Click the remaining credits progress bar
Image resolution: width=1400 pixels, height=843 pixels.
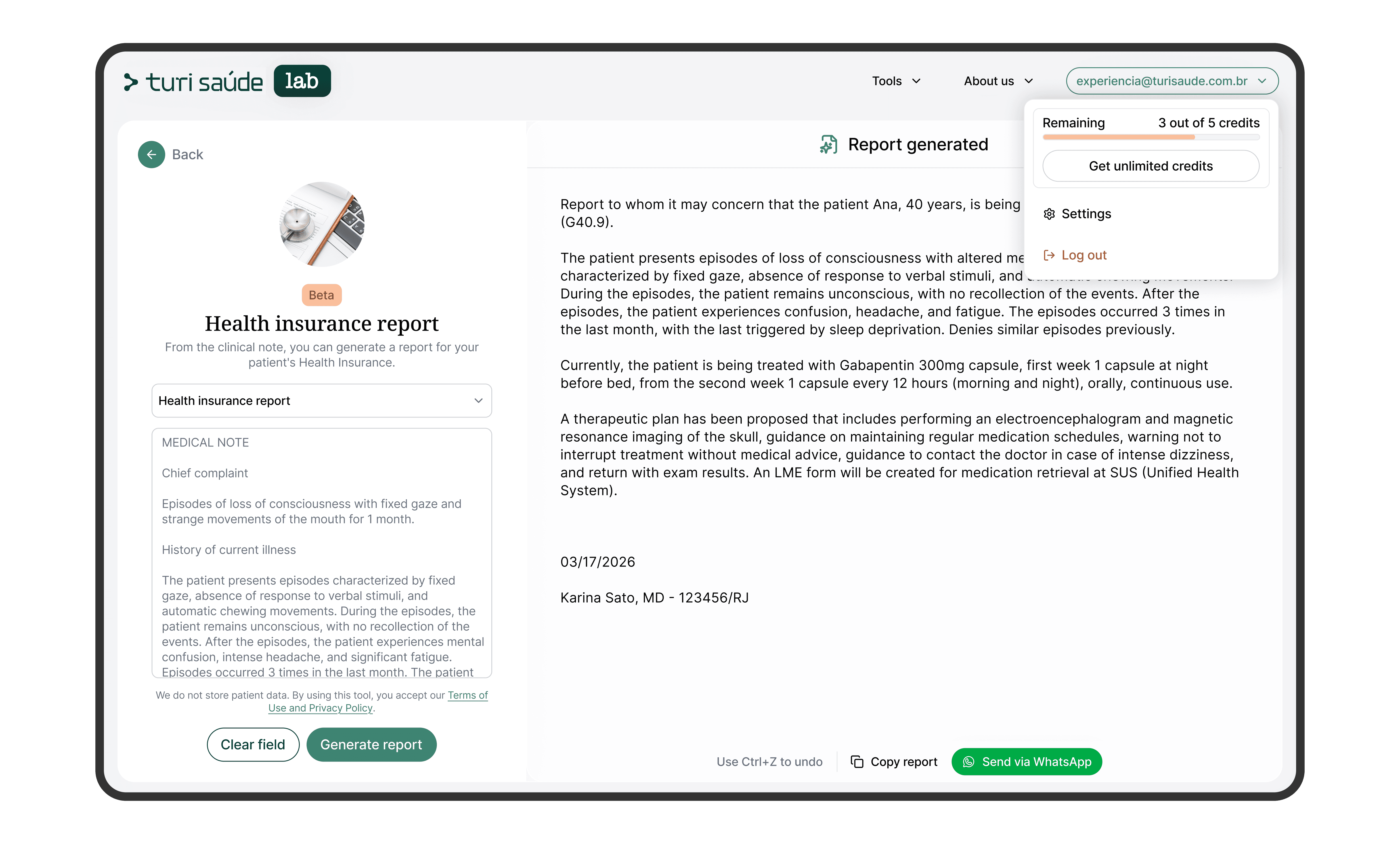pyautogui.click(x=1150, y=137)
